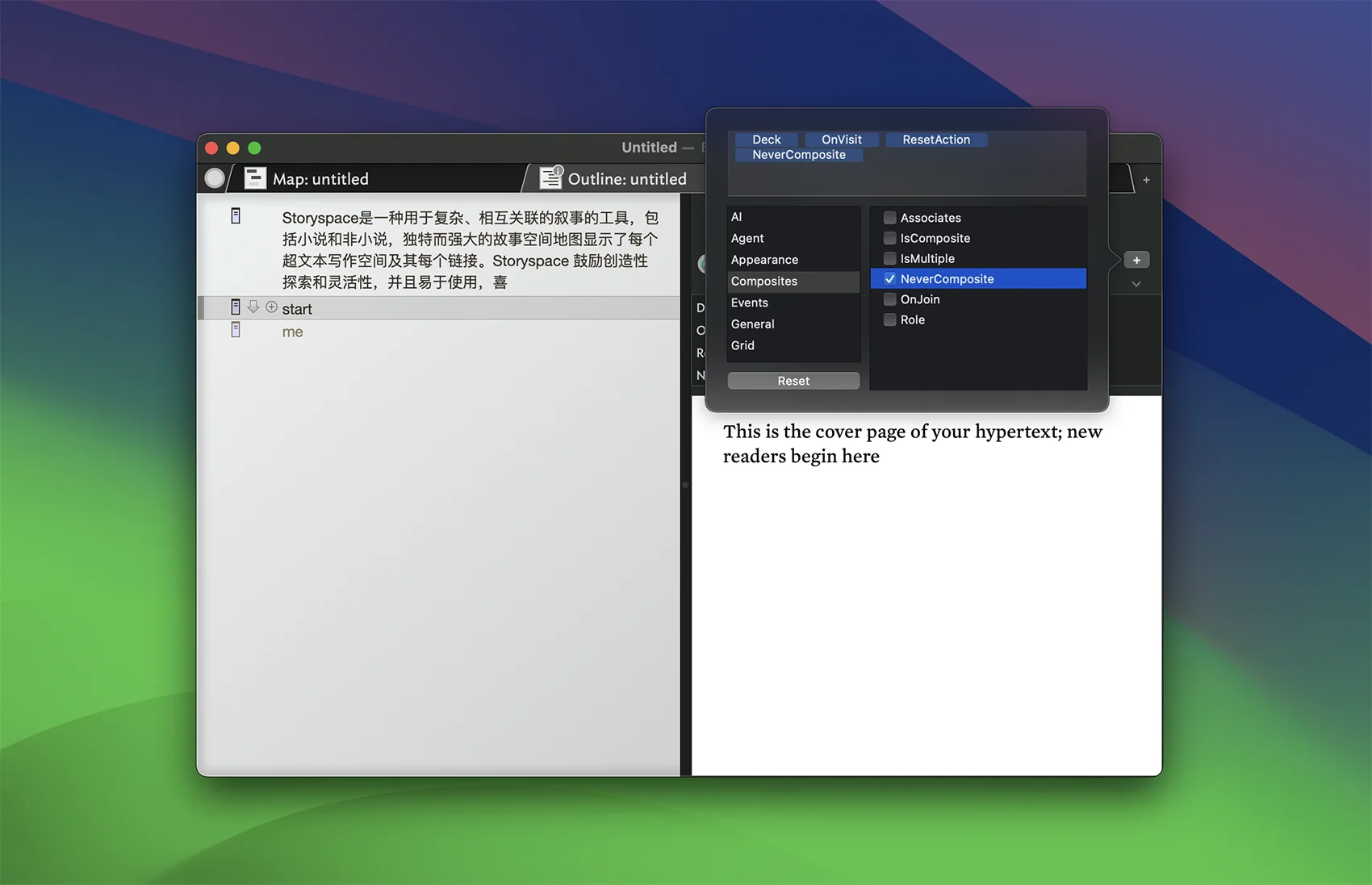Click the OnVisit attribute token

tap(841, 140)
